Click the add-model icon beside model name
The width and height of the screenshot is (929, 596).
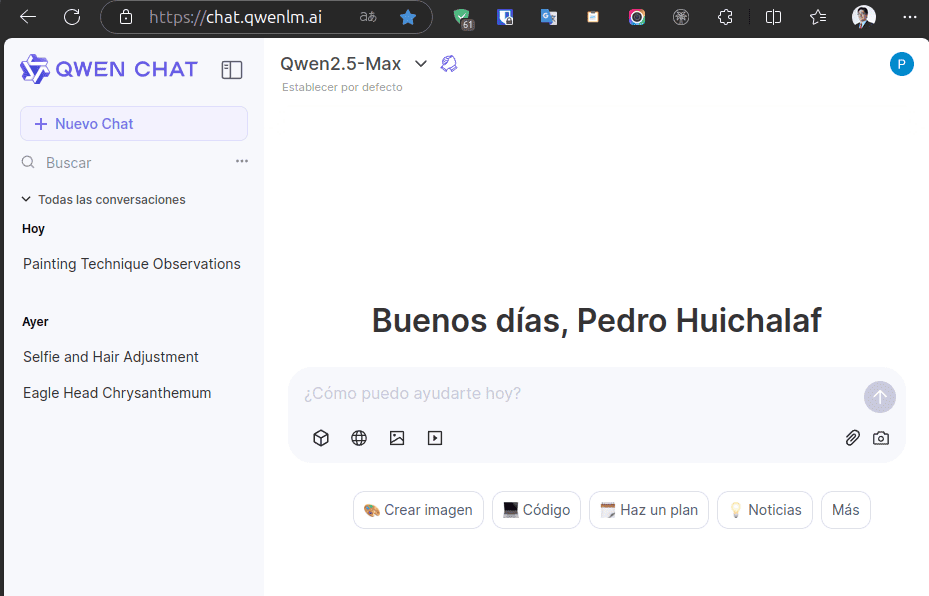(449, 64)
